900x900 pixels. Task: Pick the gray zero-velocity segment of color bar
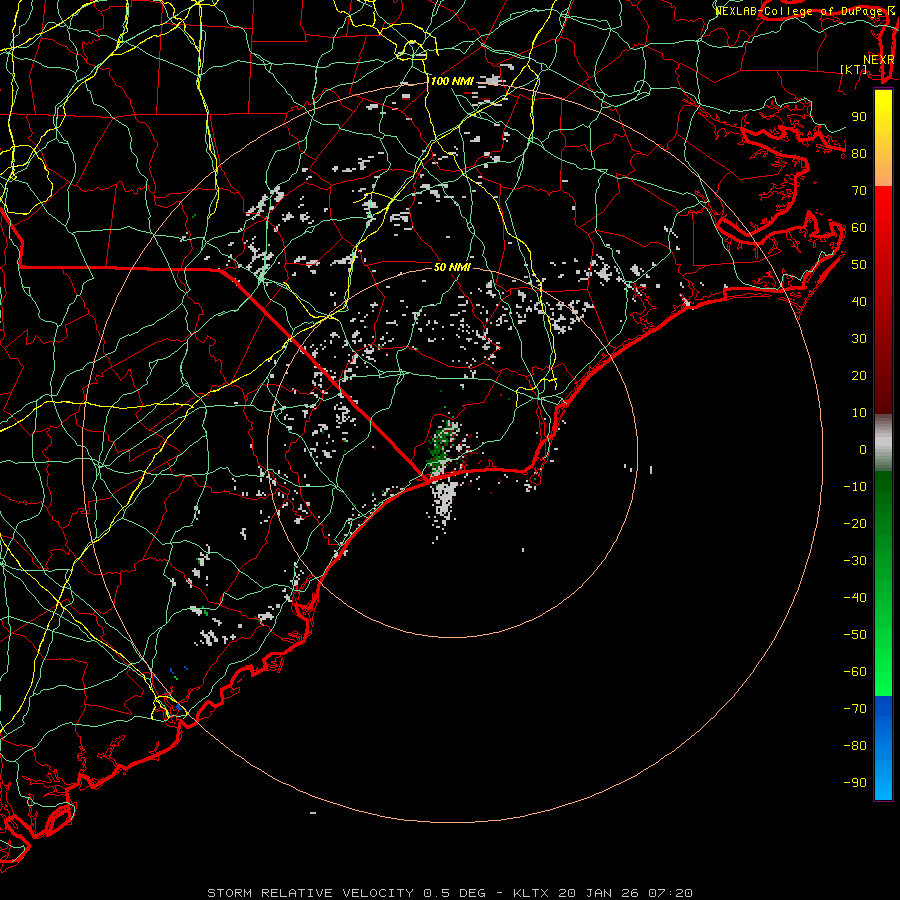(x=883, y=443)
